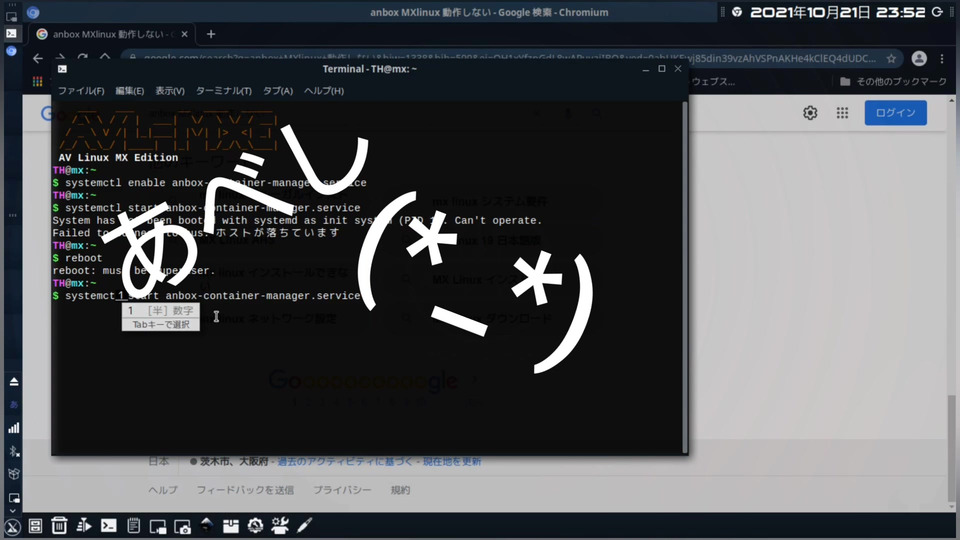Open Bluetooth indicator in side panel
Image resolution: width=960 pixels, height=540 pixels.
pos(13,451)
